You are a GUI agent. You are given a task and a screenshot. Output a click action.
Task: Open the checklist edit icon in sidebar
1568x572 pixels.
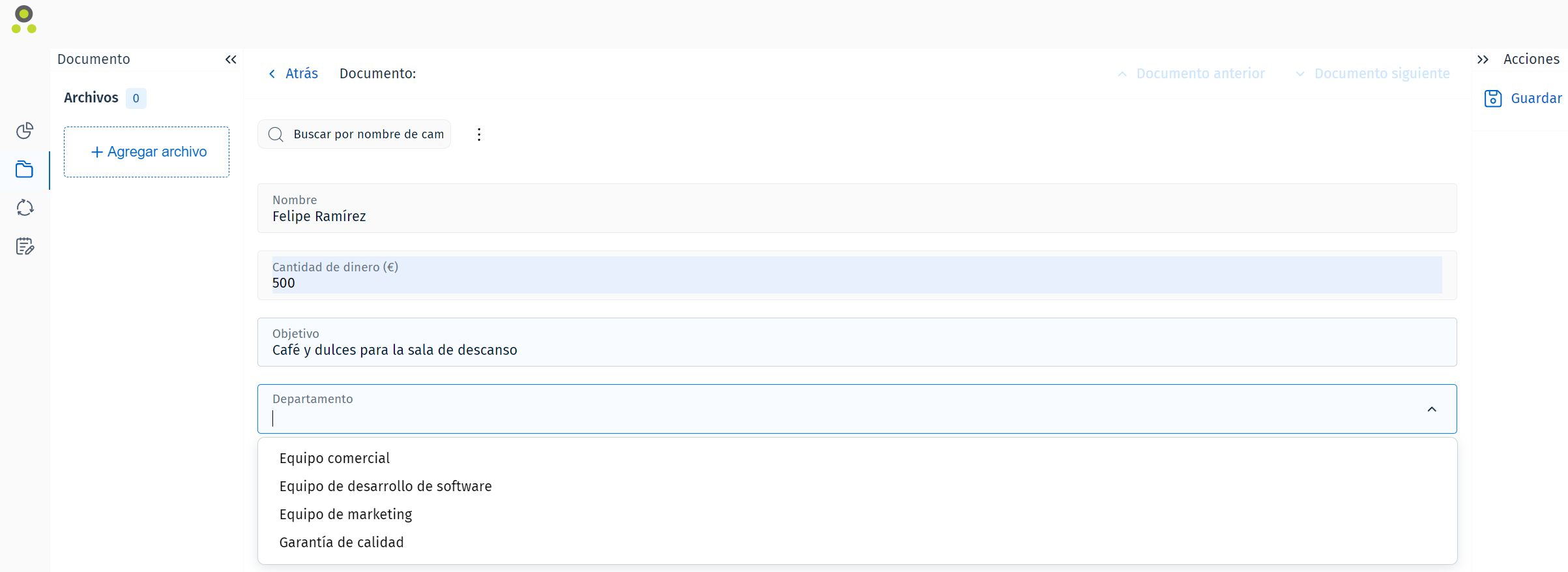(x=25, y=247)
